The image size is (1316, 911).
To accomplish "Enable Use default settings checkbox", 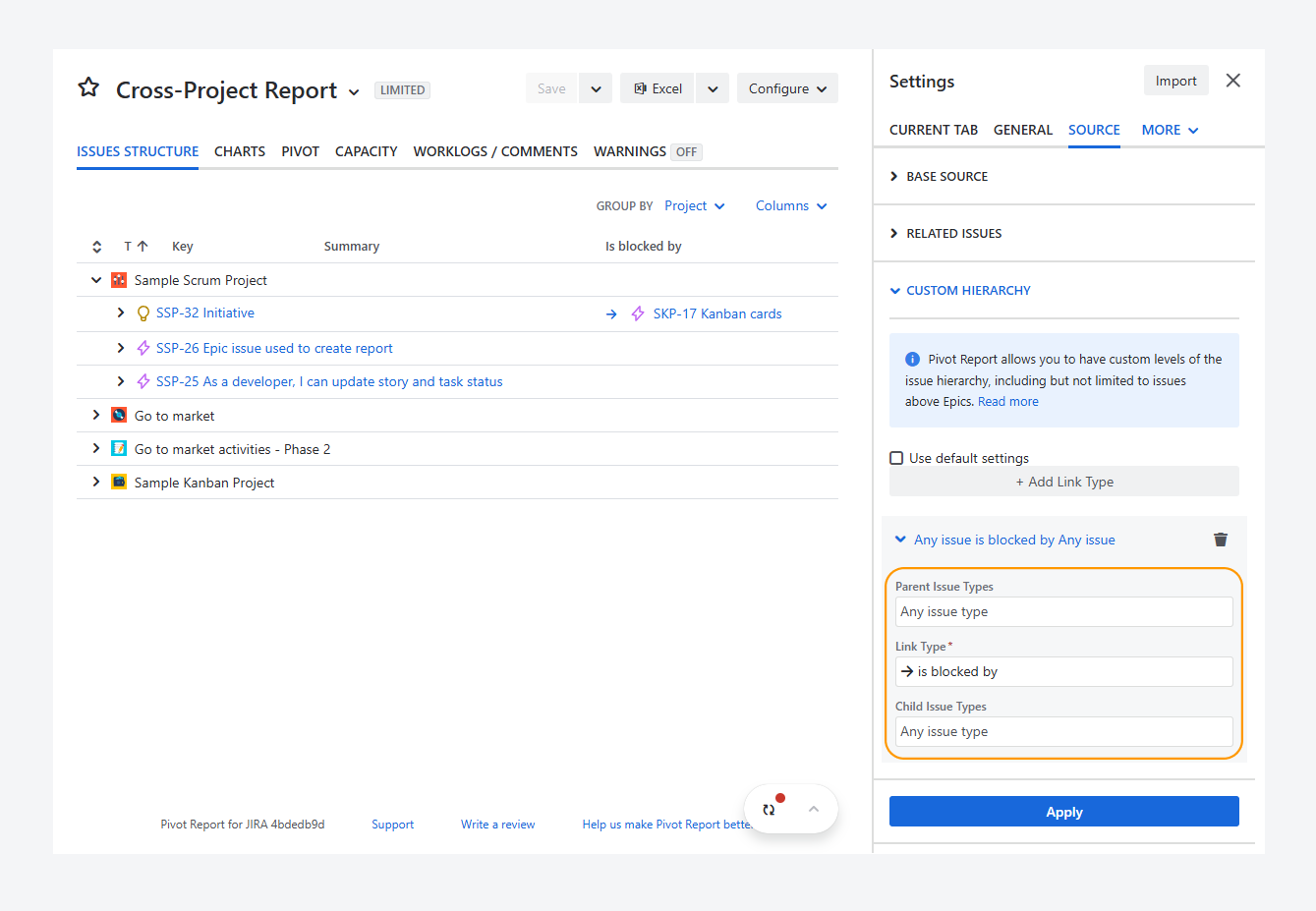I will click(896, 458).
